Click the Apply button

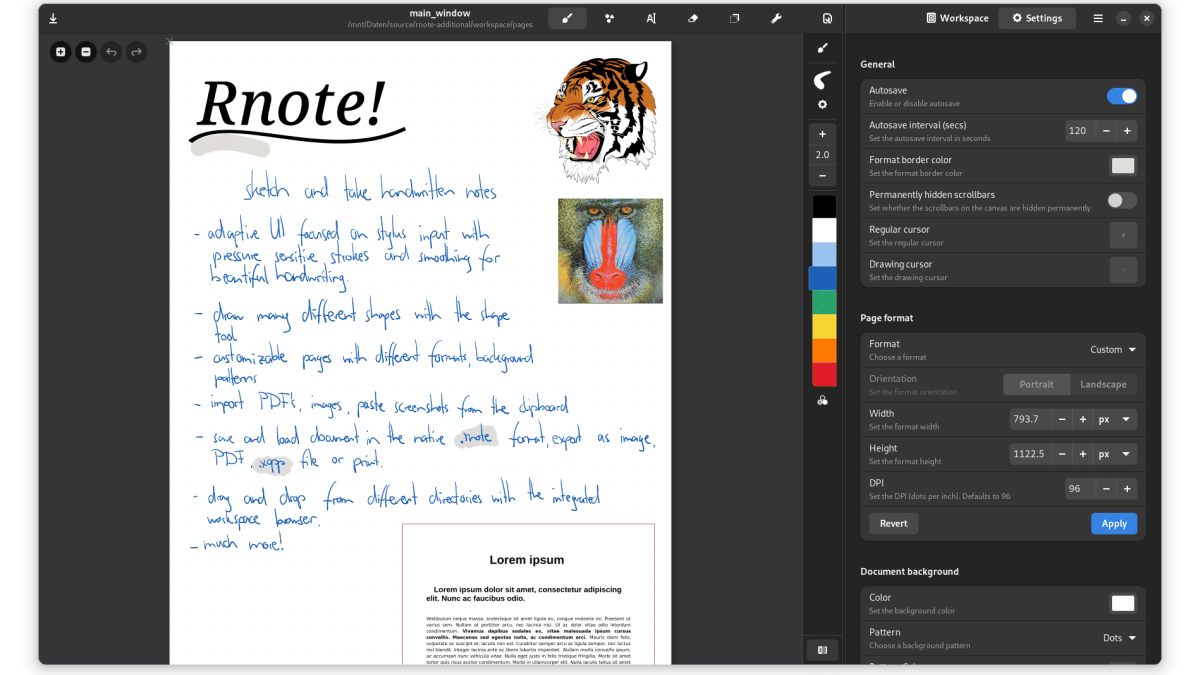1114,523
